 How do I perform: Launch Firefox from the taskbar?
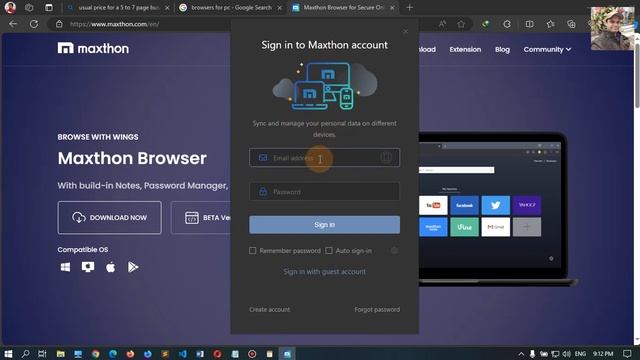click(130, 354)
